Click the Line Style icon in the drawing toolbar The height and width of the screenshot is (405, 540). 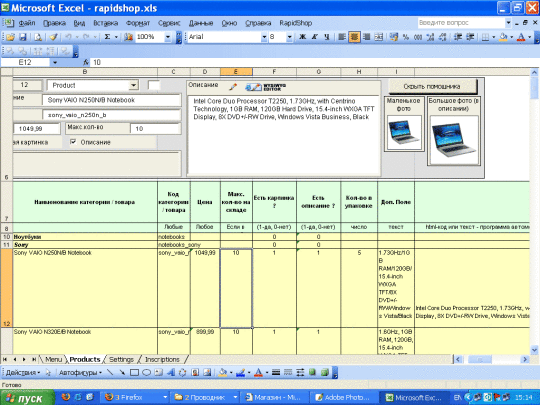[x=276, y=372]
